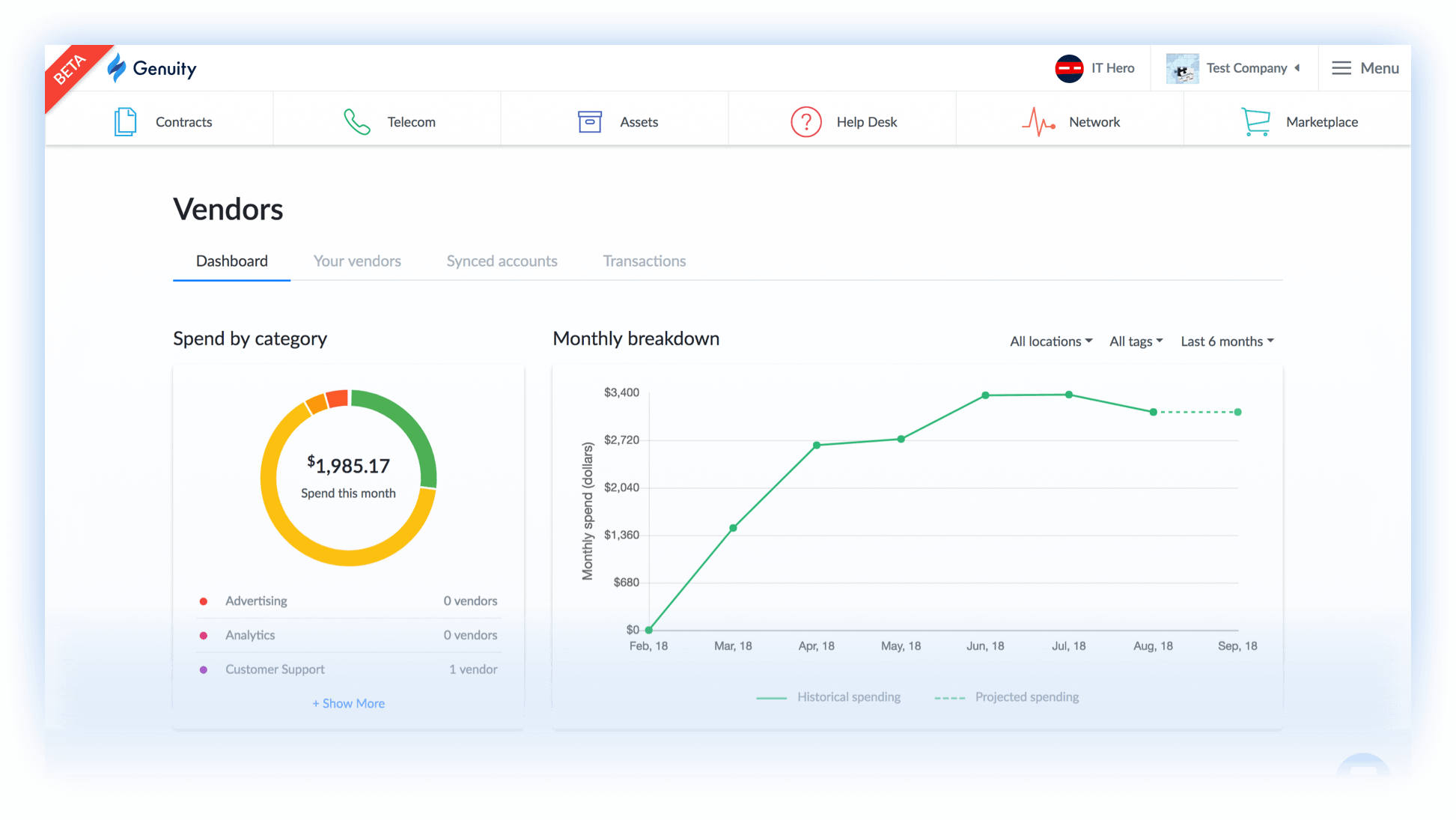Change the Last 6 months time range
Image resolution: width=1456 pixels, height=820 pixels.
pyautogui.click(x=1225, y=341)
